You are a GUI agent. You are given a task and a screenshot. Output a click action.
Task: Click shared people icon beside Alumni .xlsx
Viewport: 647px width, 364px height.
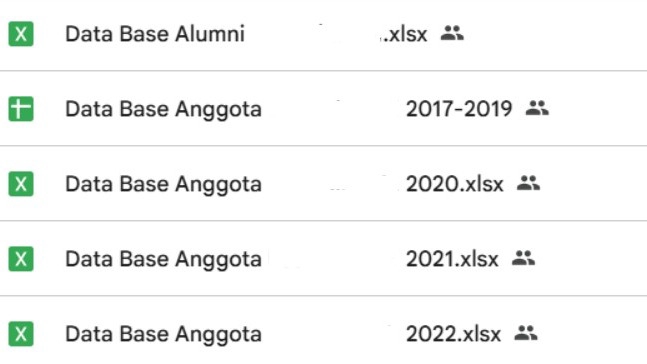tap(452, 33)
